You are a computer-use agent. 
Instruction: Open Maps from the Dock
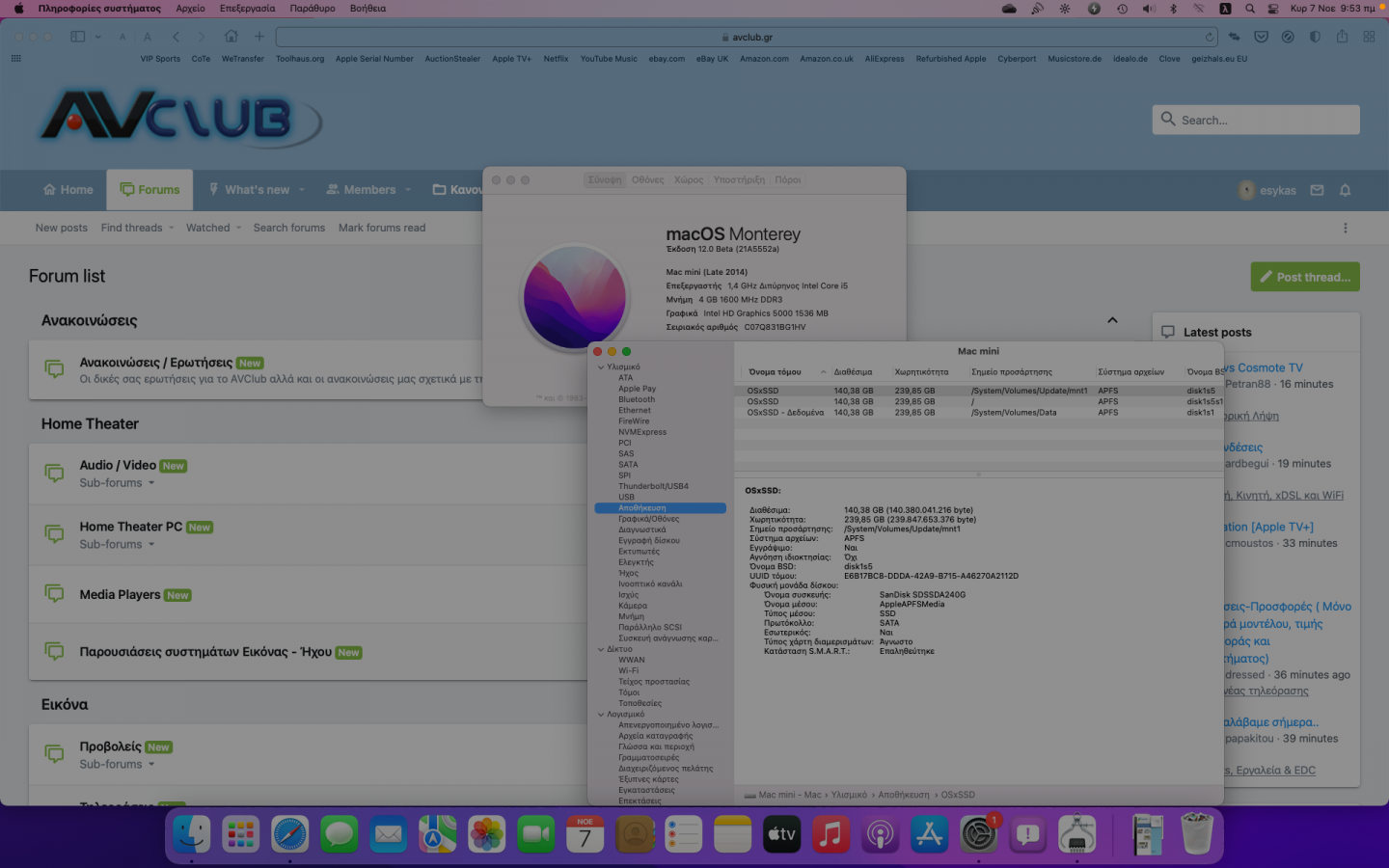(x=437, y=833)
